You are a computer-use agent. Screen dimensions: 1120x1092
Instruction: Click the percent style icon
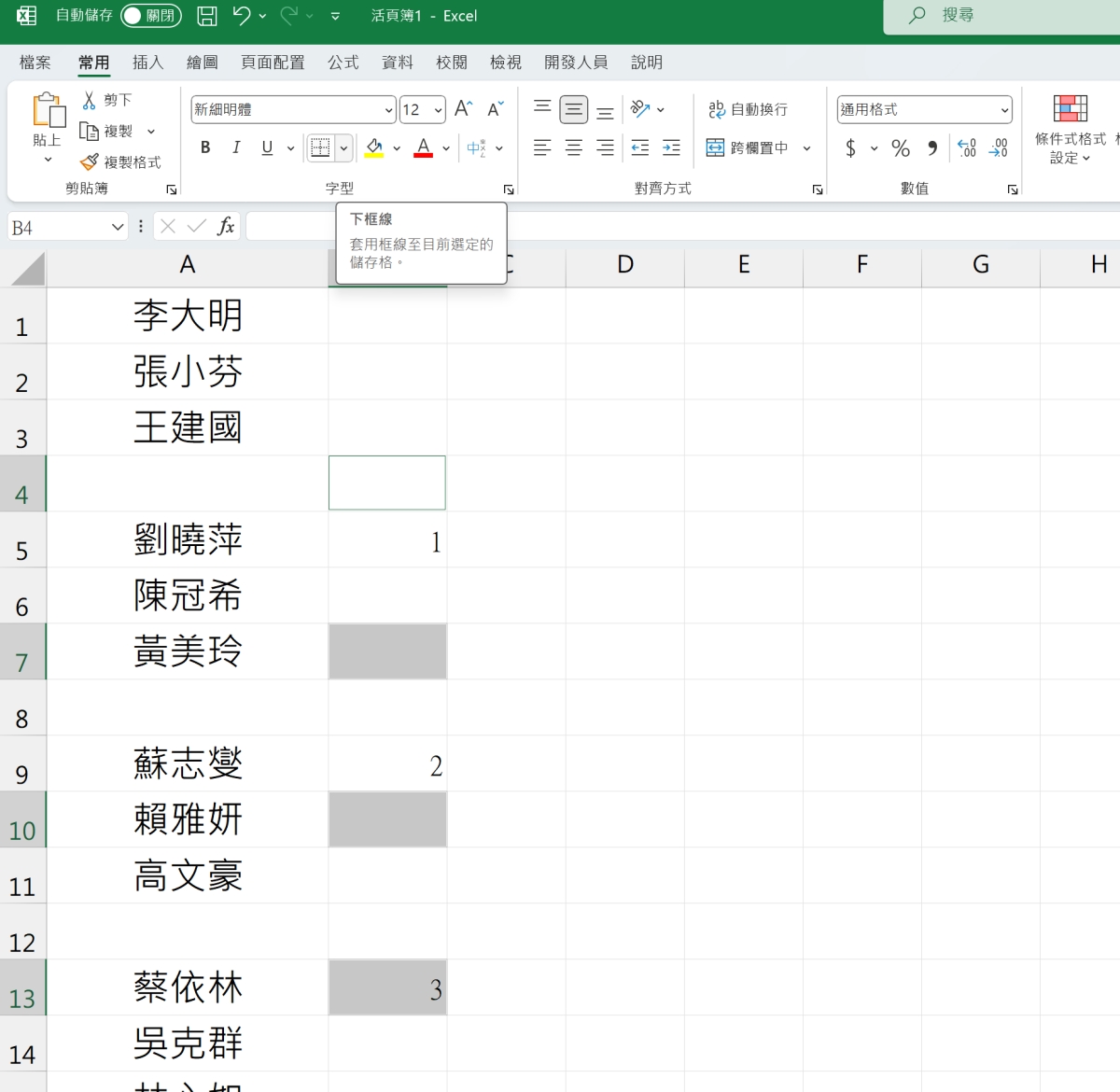coord(900,148)
